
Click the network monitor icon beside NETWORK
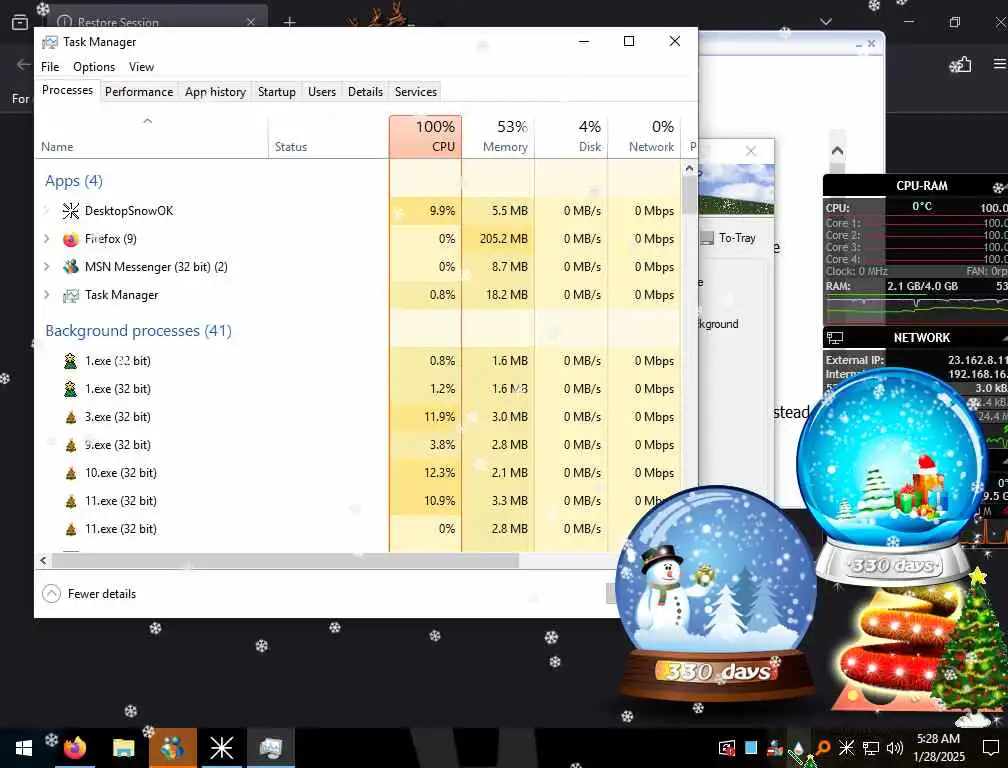(835, 337)
